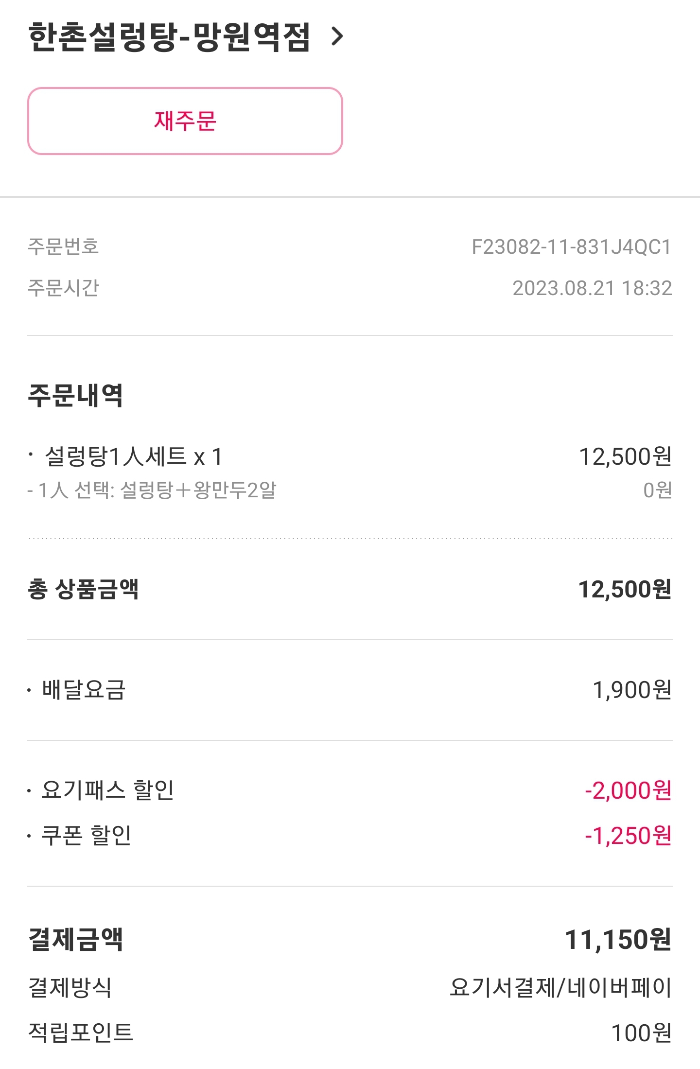700x1069 pixels.
Task: Open the 주문내역 section header
Action: [75, 395]
